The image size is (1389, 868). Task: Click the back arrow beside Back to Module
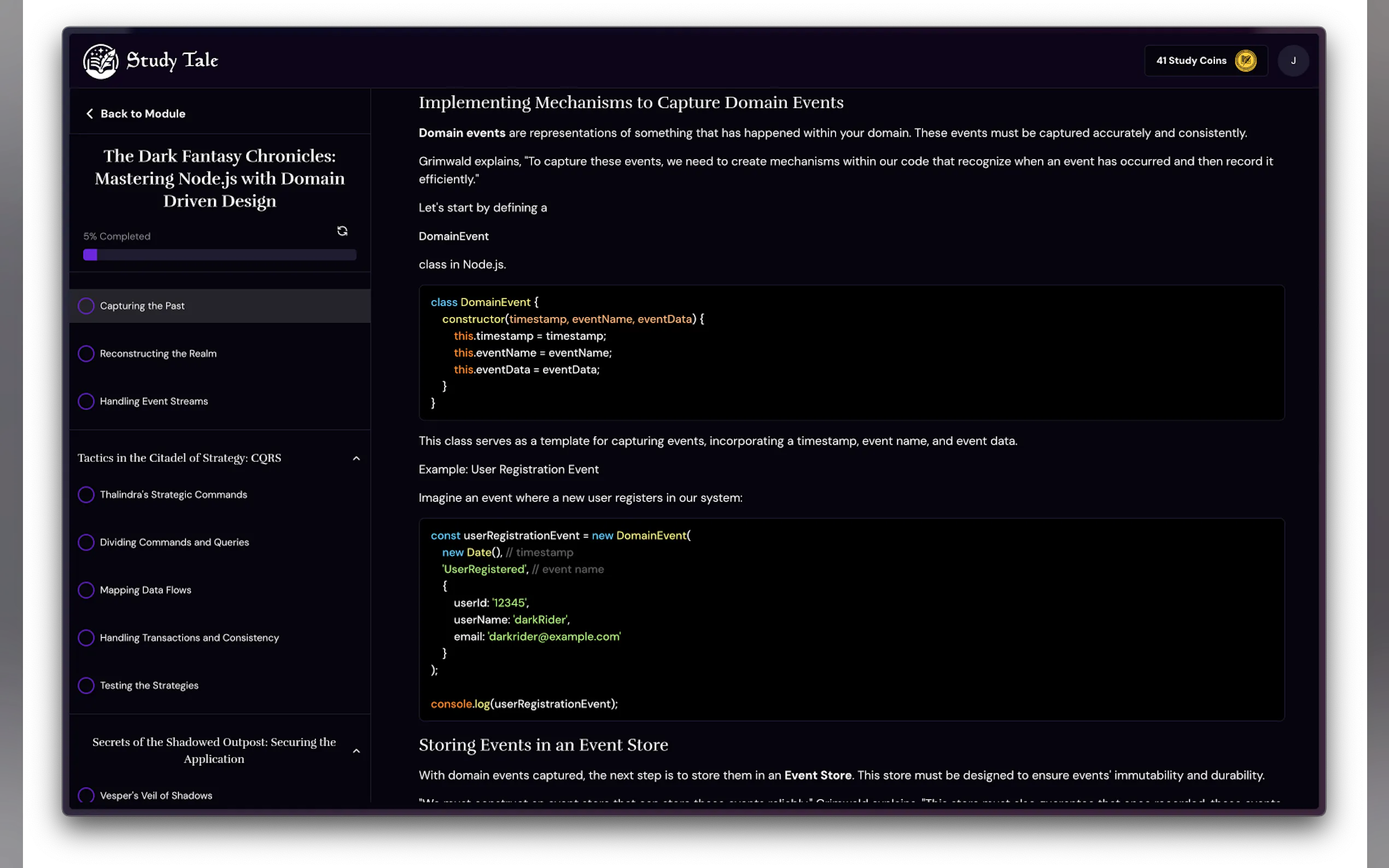[x=90, y=114]
